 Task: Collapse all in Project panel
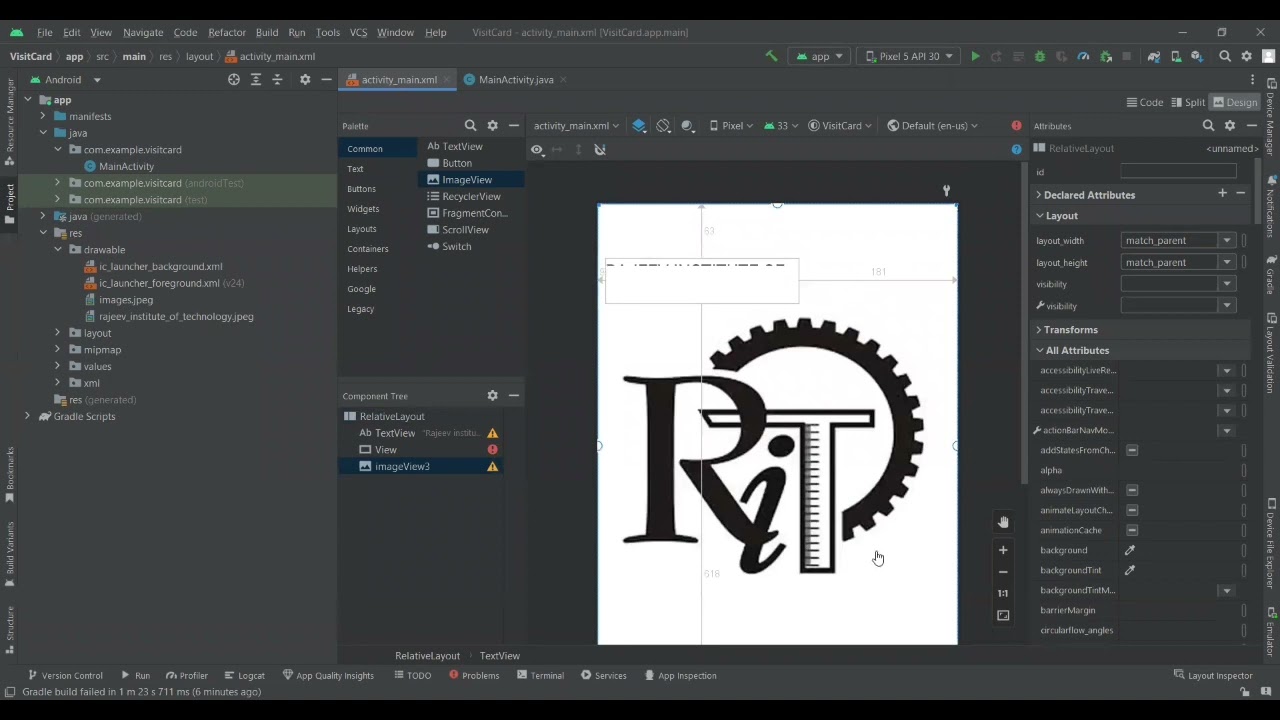tap(277, 79)
